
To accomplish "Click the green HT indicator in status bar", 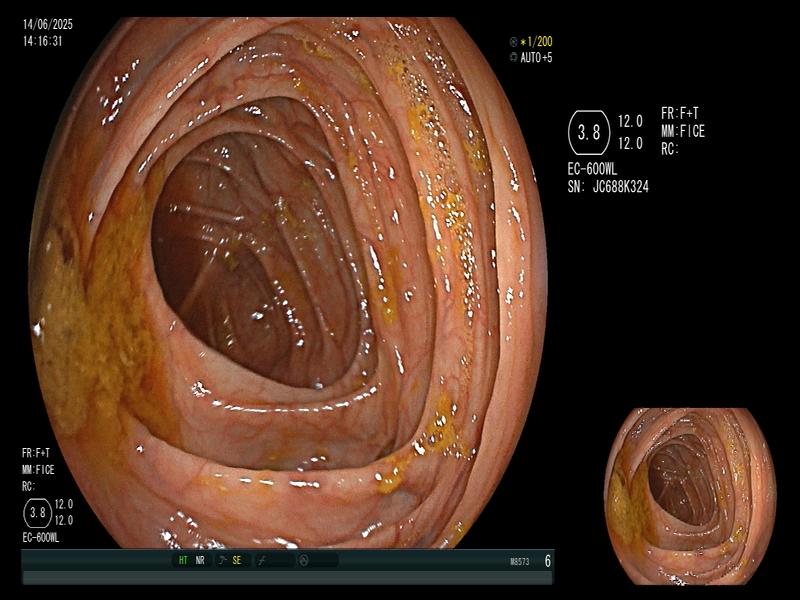I will tap(183, 560).
